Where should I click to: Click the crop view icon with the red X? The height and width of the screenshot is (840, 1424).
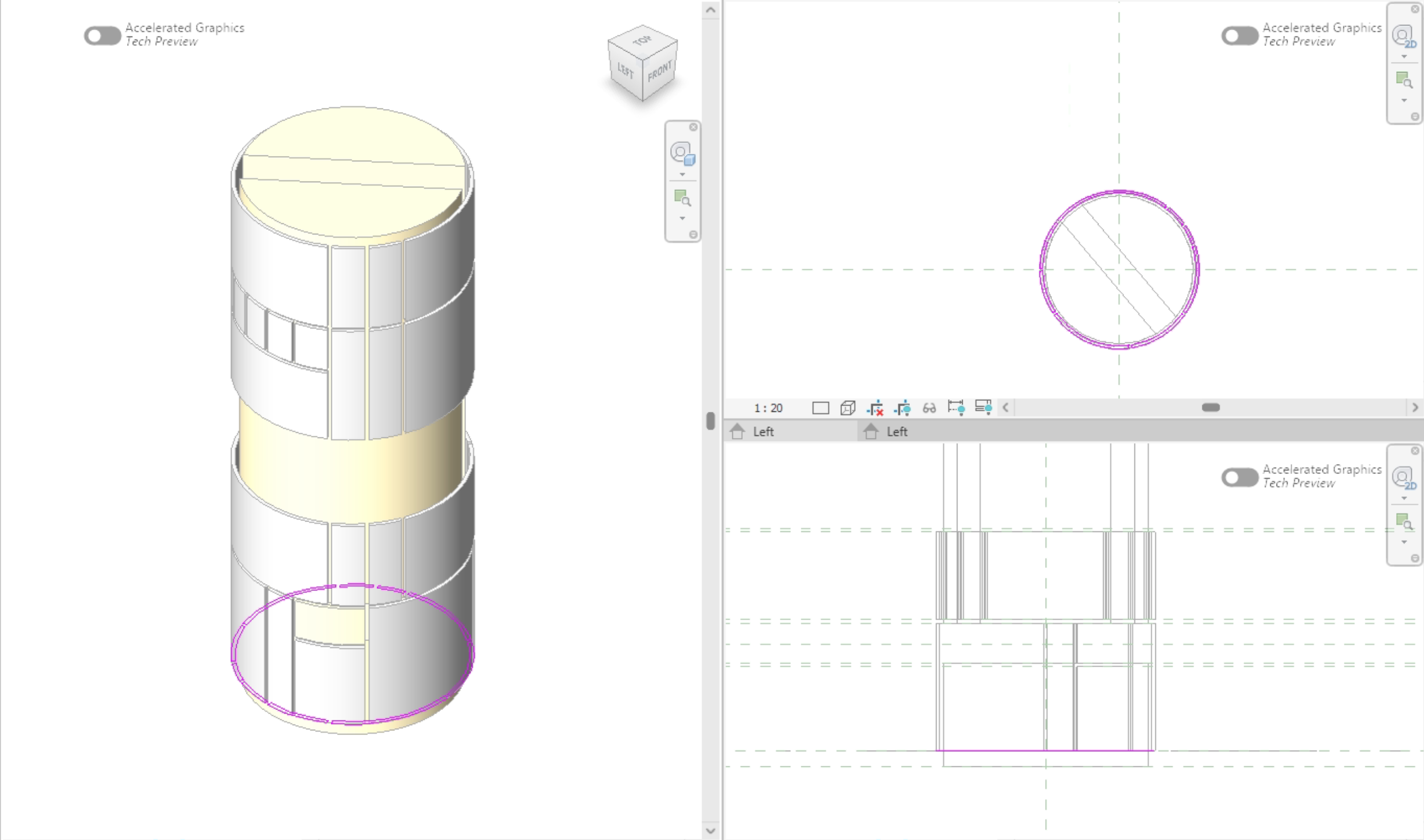[x=874, y=408]
